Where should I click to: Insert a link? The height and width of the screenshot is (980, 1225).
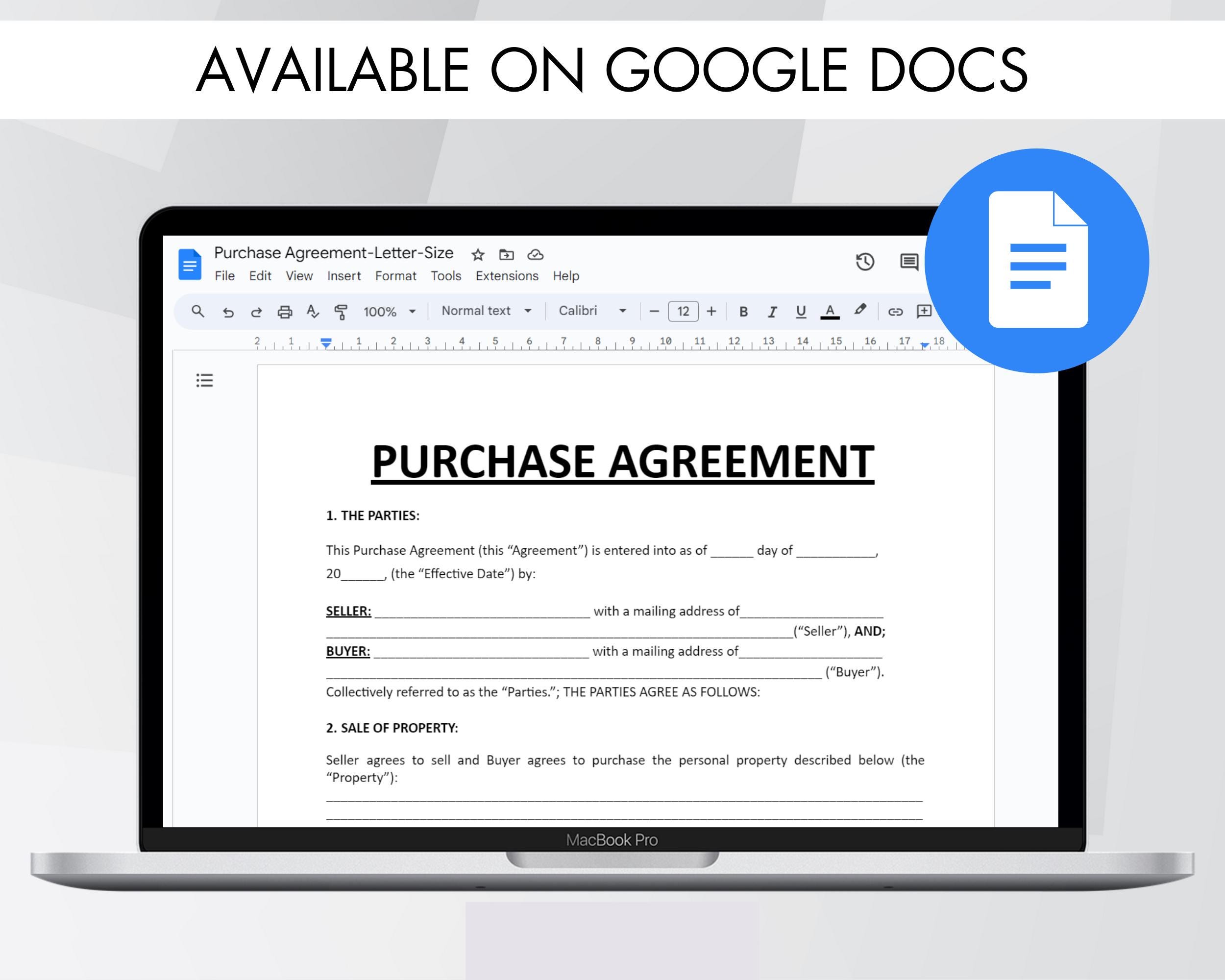pos(895,311)
